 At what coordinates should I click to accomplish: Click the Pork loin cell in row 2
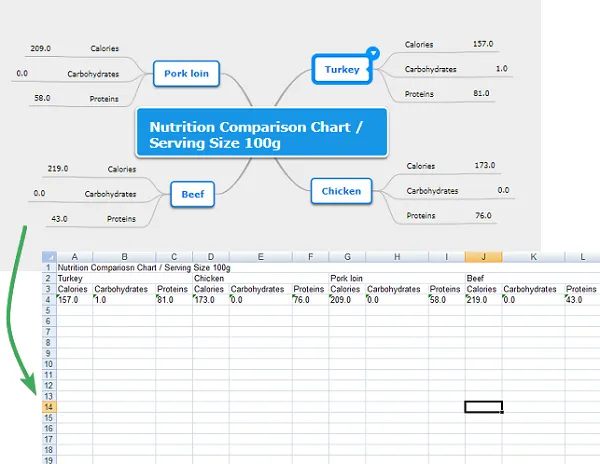(347, 279)
